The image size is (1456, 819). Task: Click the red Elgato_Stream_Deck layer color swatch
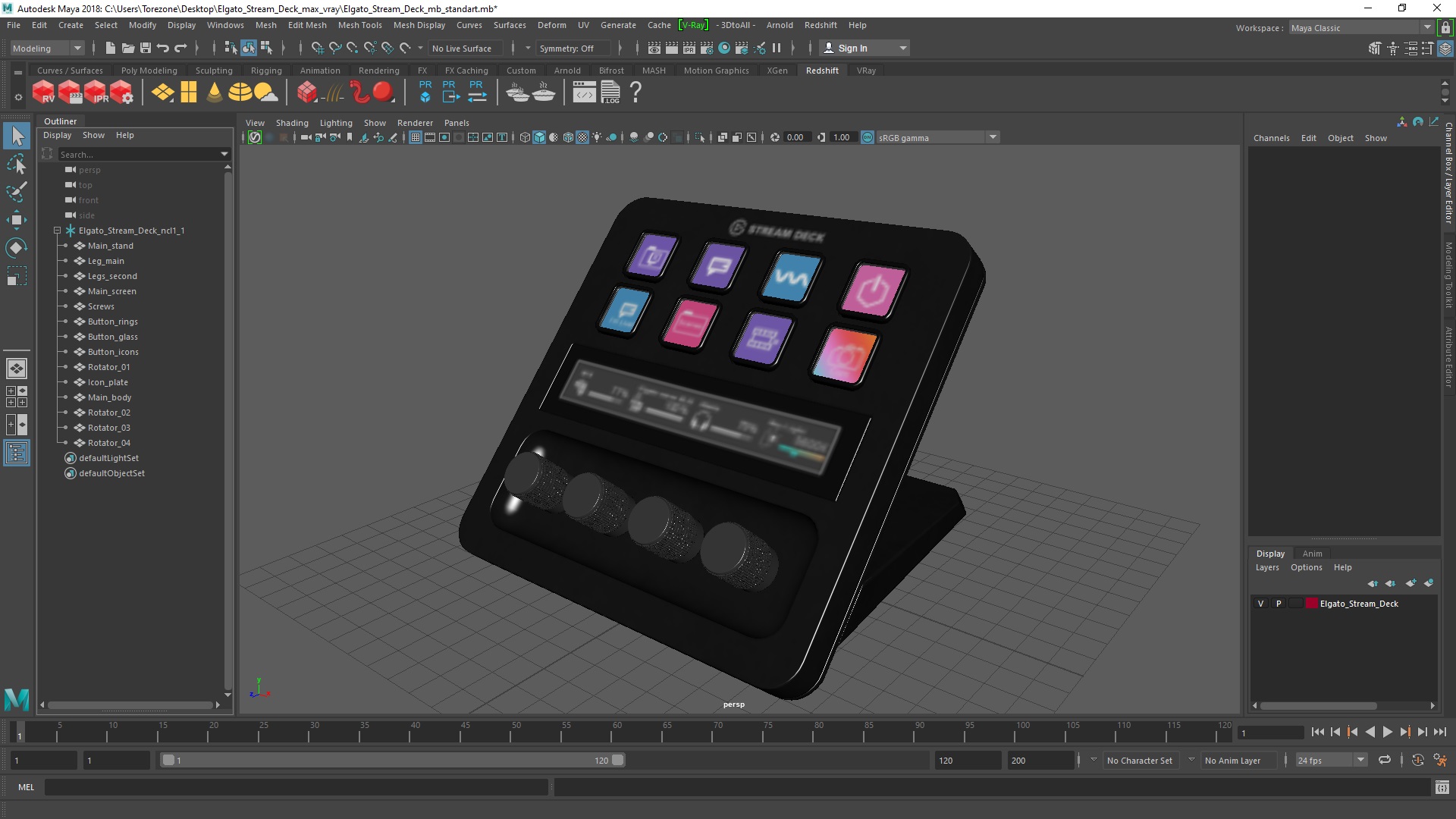pyautogui.click(x=1312, y=604)
